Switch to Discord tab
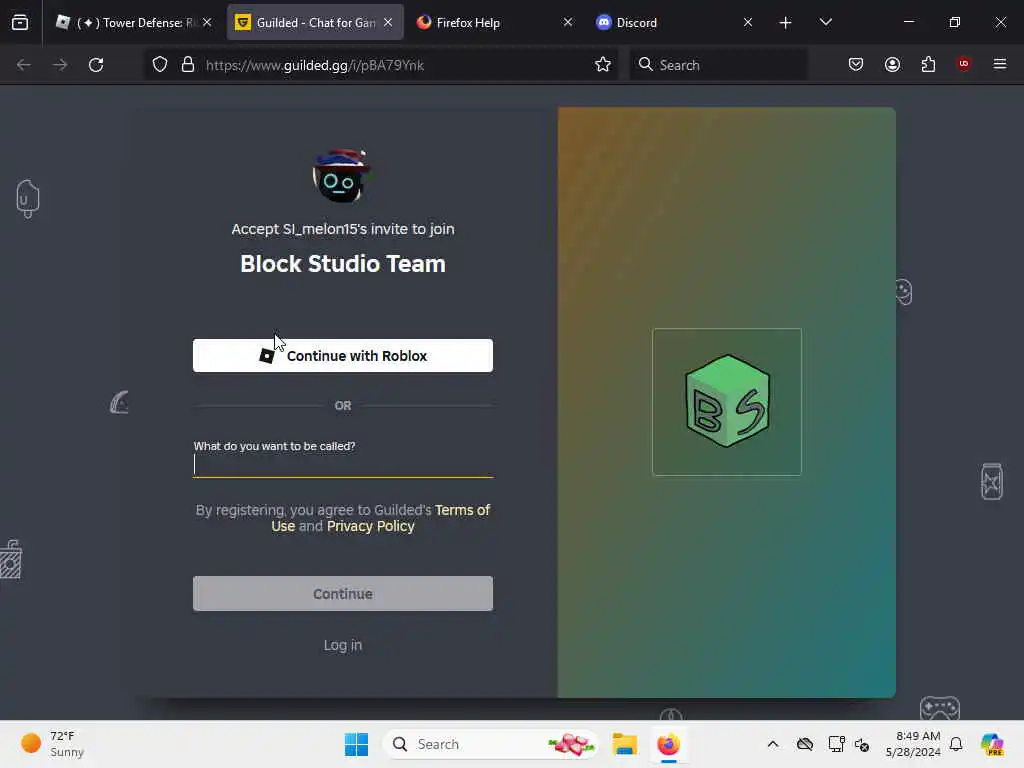This screenshot has width=1024, height=768. 673,22
